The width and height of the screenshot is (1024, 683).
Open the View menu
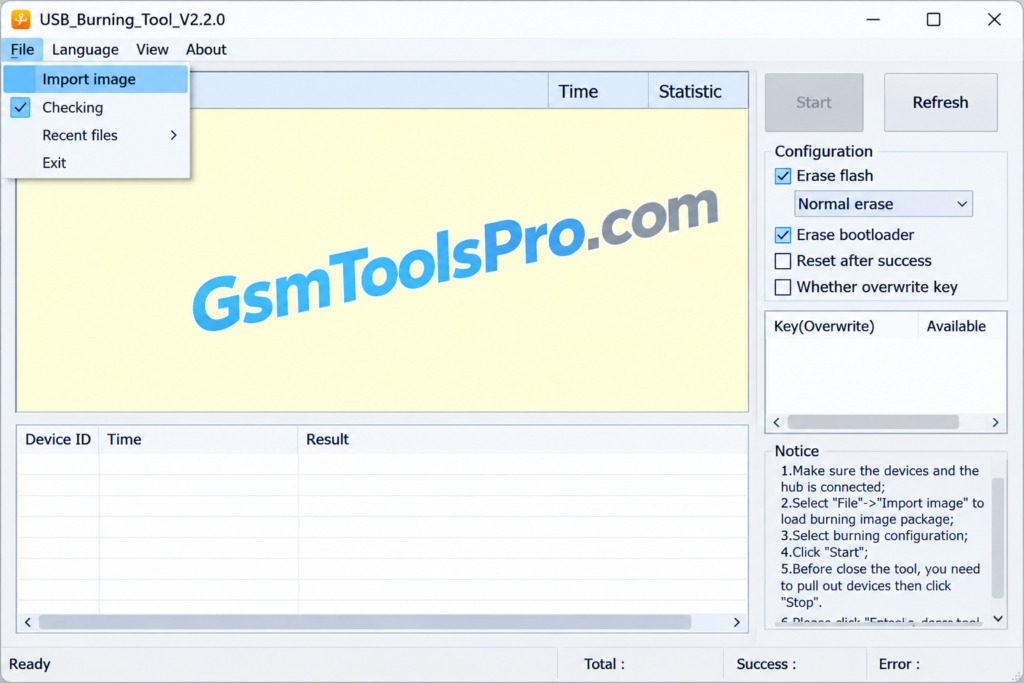point(152,50)
